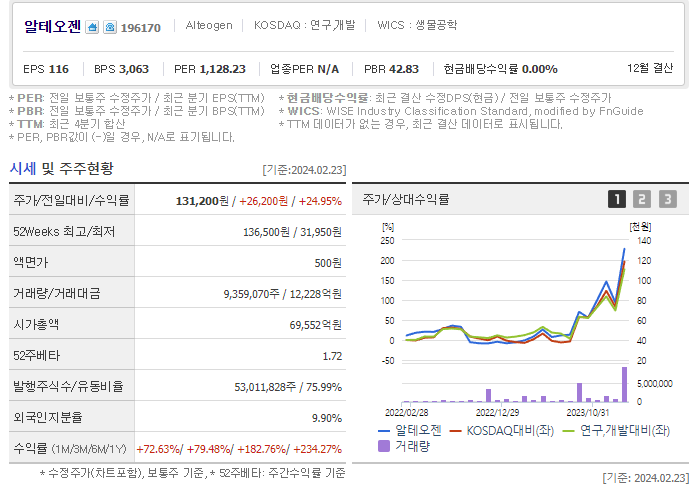This screenshot has width=699, height=489.
Task: Click the 주가/상대수익률 chart title
Action: tap(406, 199)
